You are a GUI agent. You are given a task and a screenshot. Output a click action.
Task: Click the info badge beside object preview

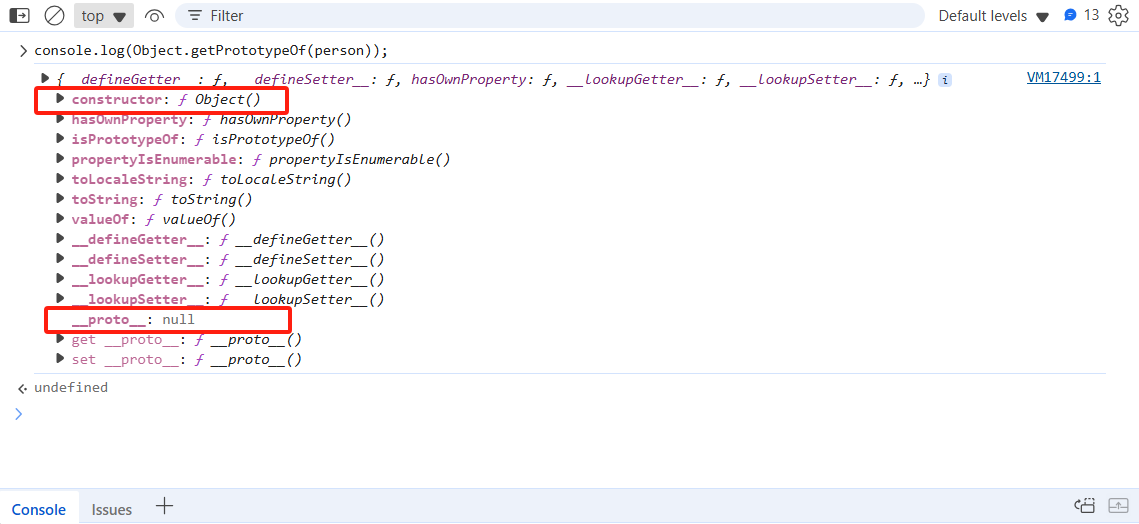tap(945, 80)
